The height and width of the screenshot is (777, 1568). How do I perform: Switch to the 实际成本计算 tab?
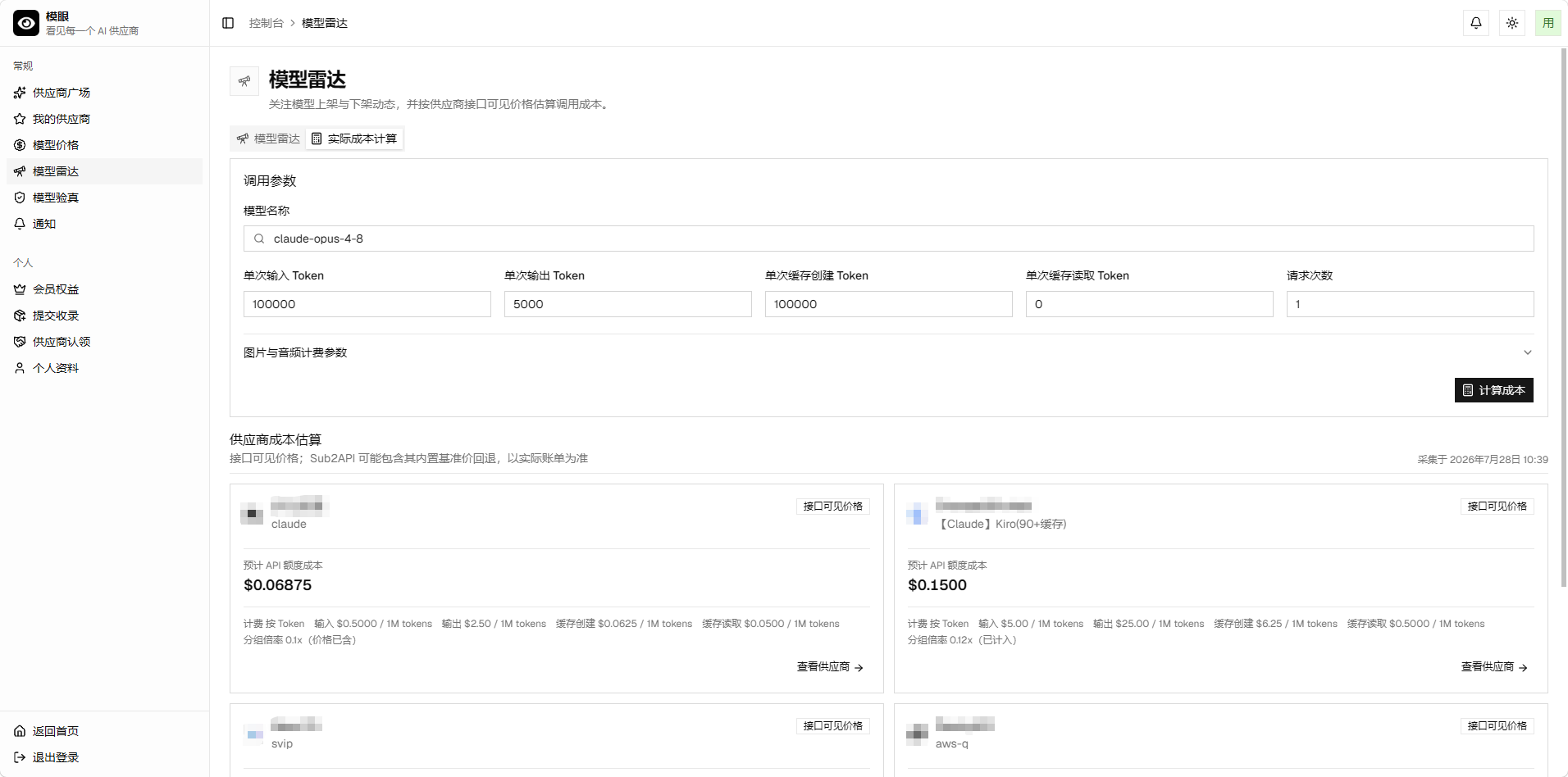pos(354,139)
